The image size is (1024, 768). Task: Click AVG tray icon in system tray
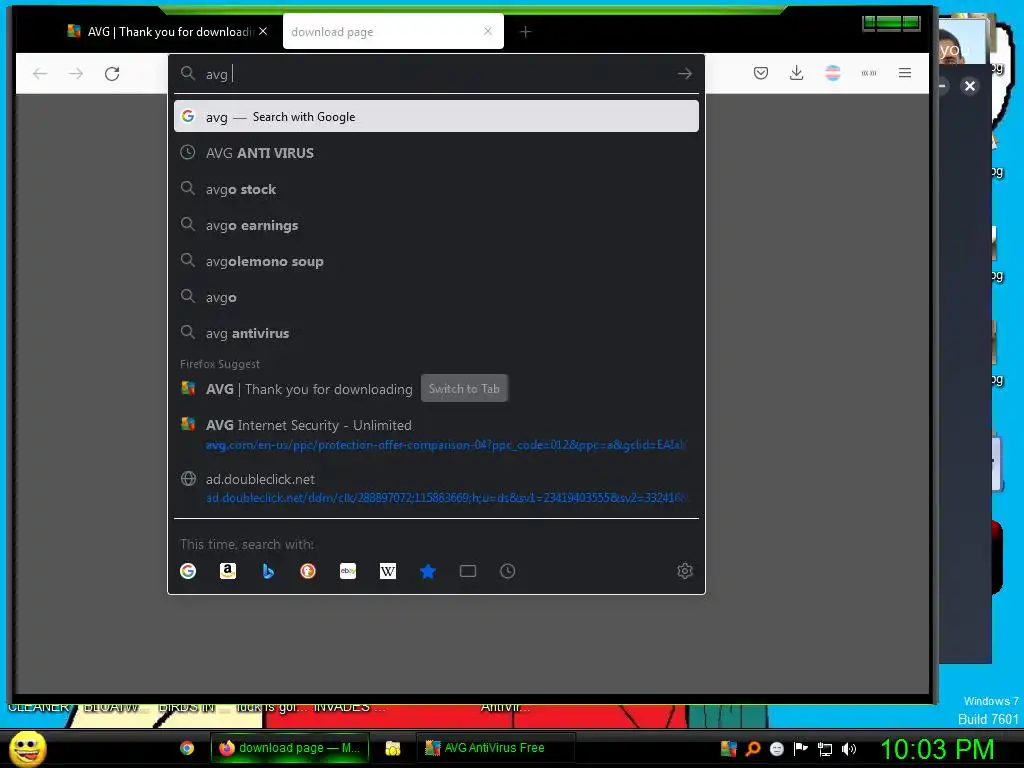coord(729,749)
